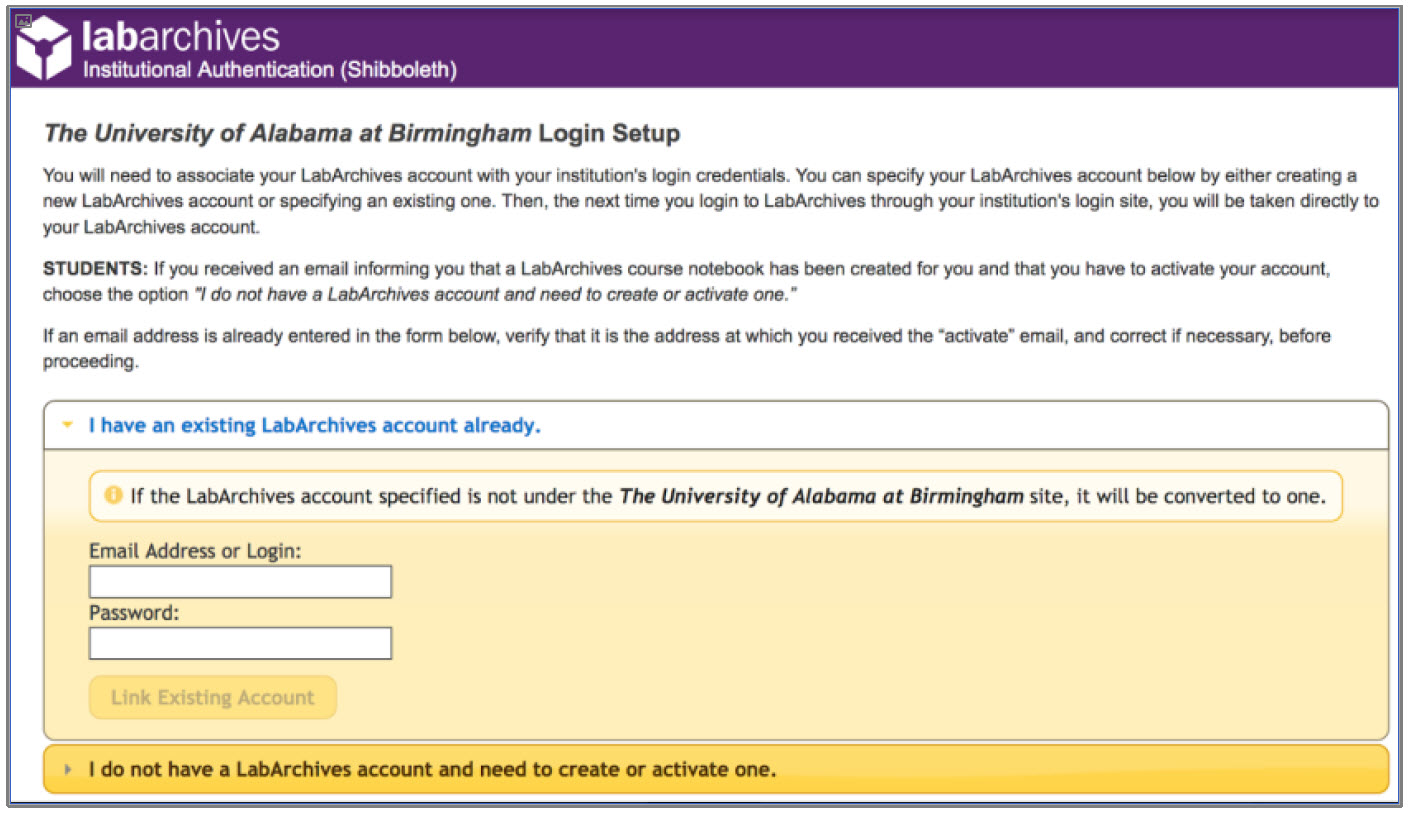Expand the create account section via right arrow
The width and height of the screenshot is (1409, 813).
[x=68, y=770]
